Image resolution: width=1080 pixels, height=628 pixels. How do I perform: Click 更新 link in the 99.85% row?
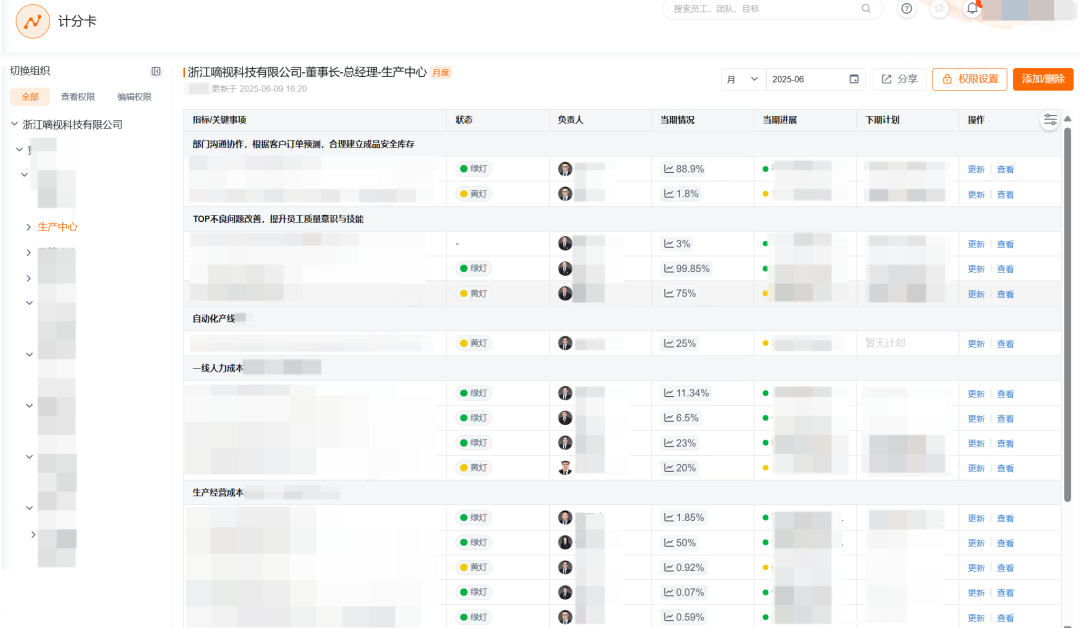(976, 269)
